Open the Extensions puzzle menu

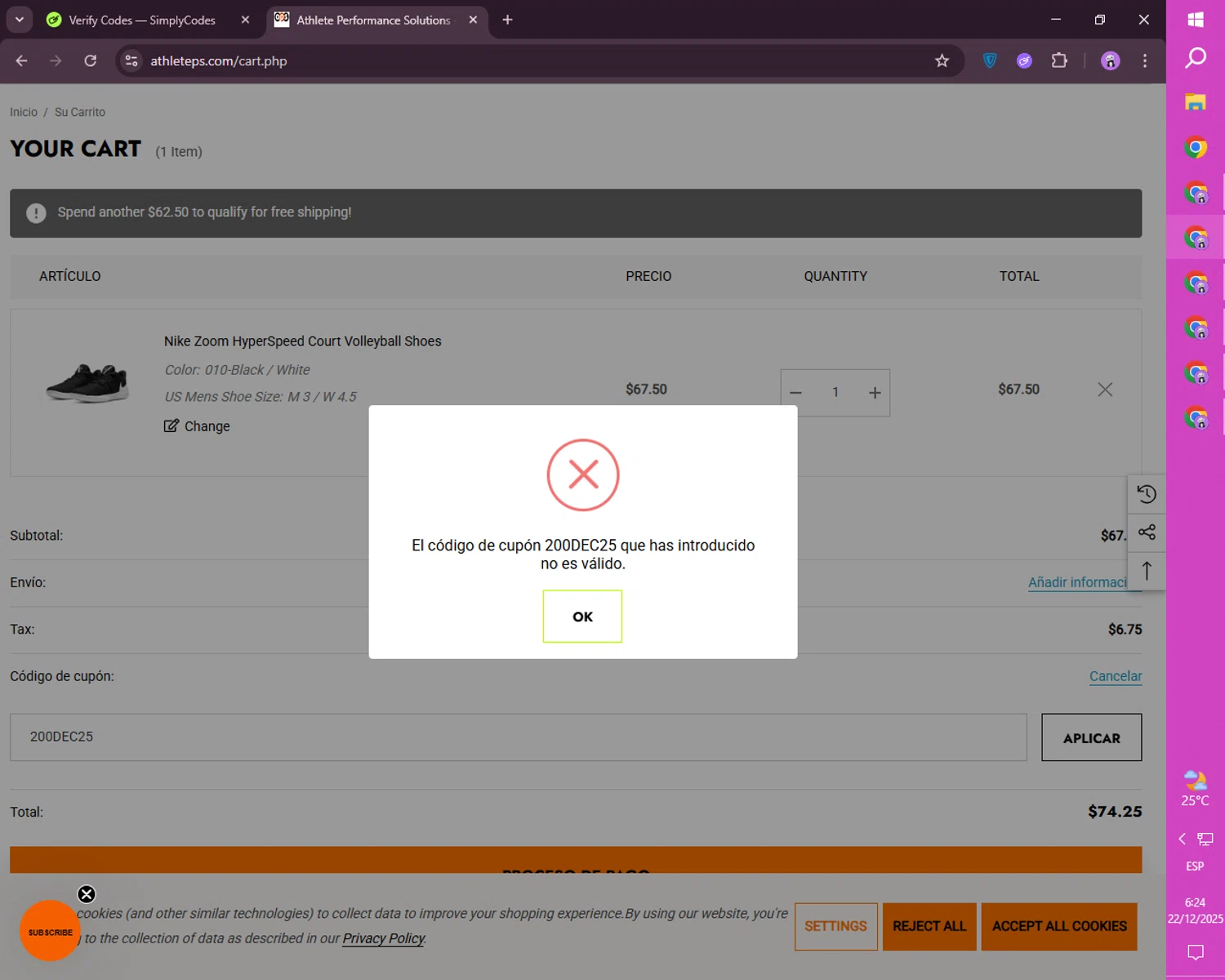pos(1059,60)
